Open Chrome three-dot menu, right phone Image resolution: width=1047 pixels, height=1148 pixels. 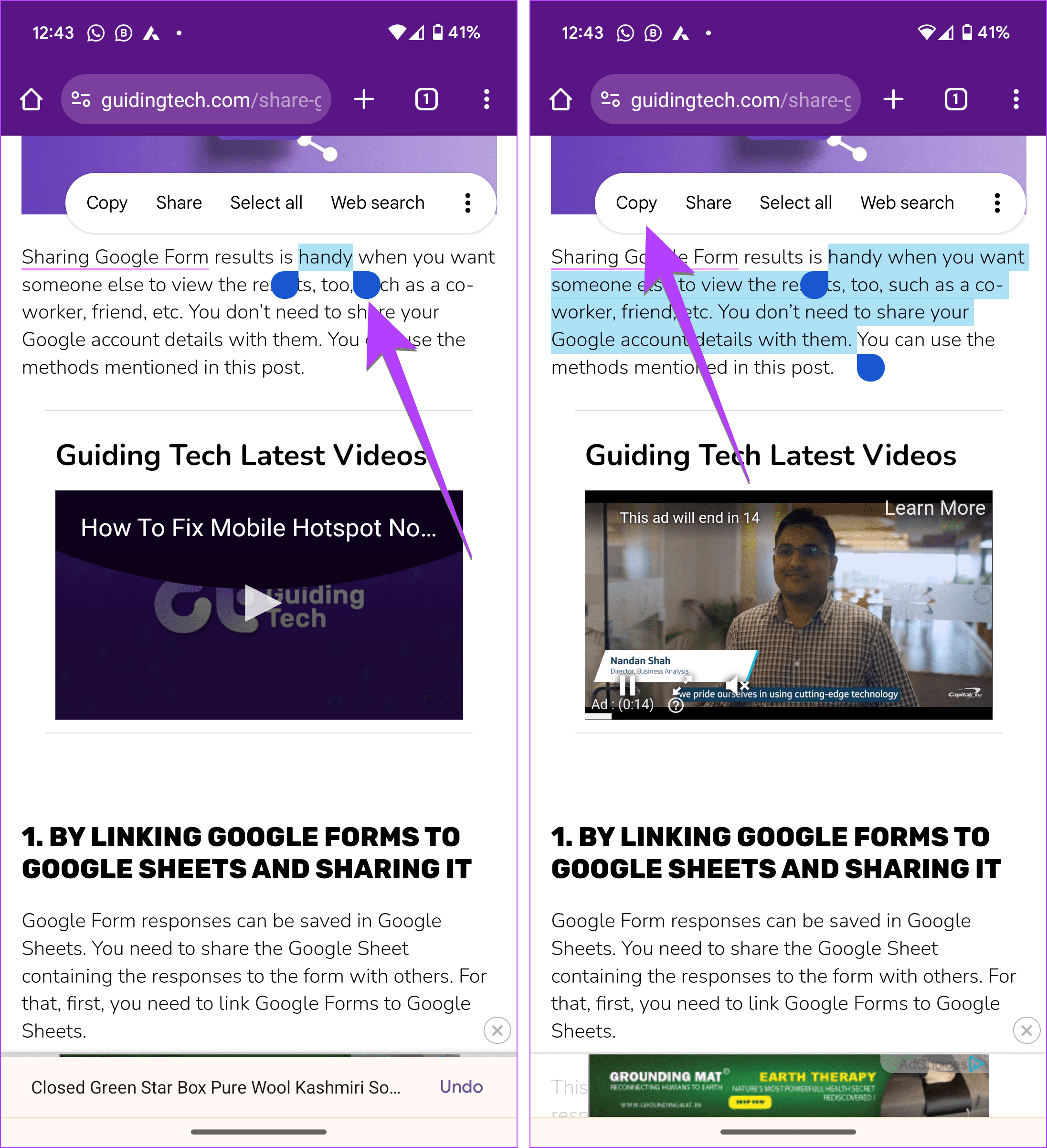tap(1015, 100)
